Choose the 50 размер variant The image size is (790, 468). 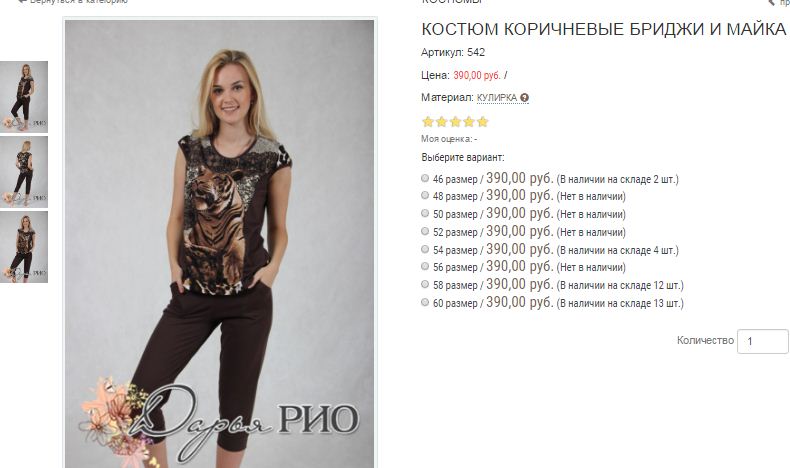pos(425,213)
